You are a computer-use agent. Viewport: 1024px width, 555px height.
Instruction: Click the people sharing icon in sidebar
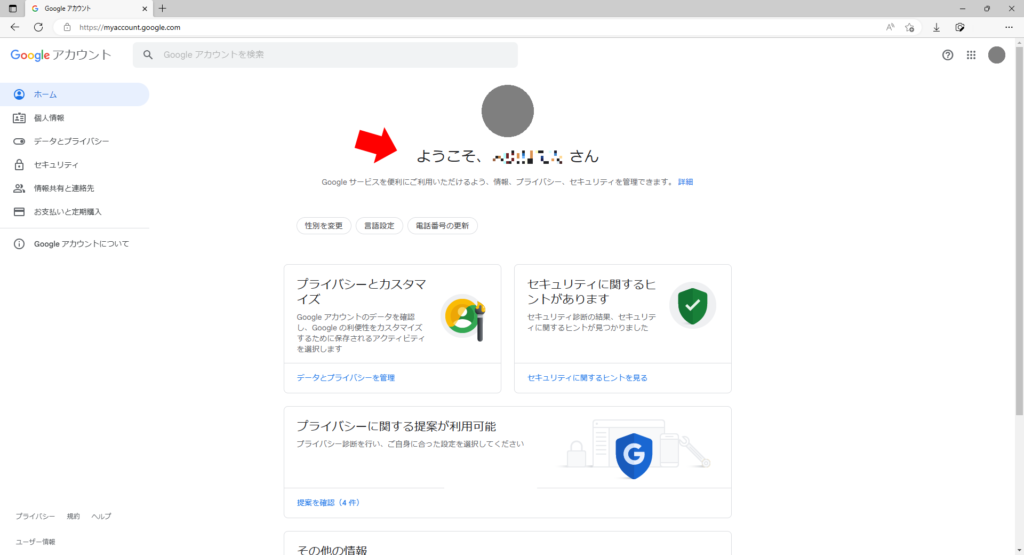(19, 188)
